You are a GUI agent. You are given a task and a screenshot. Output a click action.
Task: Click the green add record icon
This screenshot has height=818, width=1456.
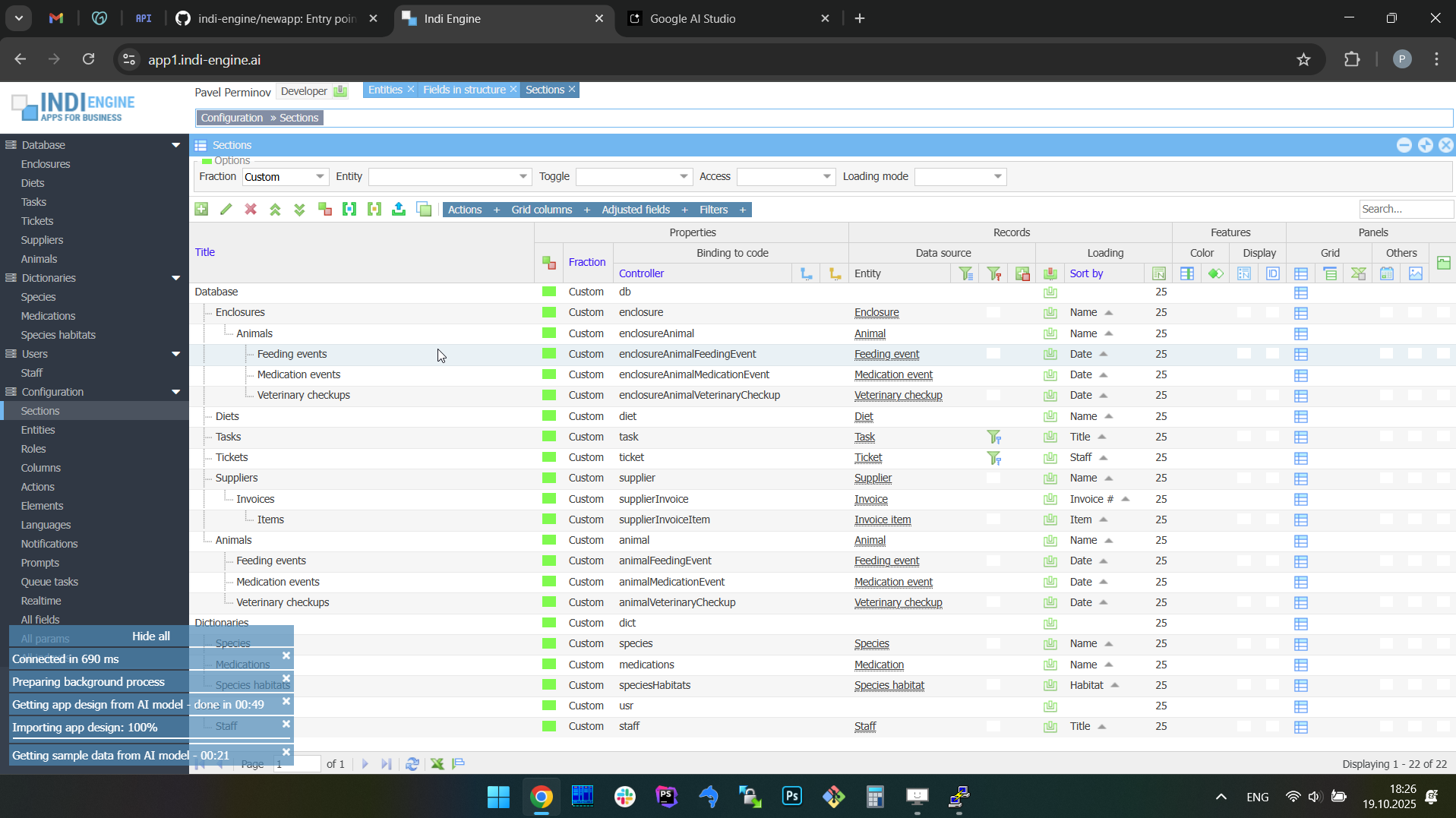click(x=201, y=210)
